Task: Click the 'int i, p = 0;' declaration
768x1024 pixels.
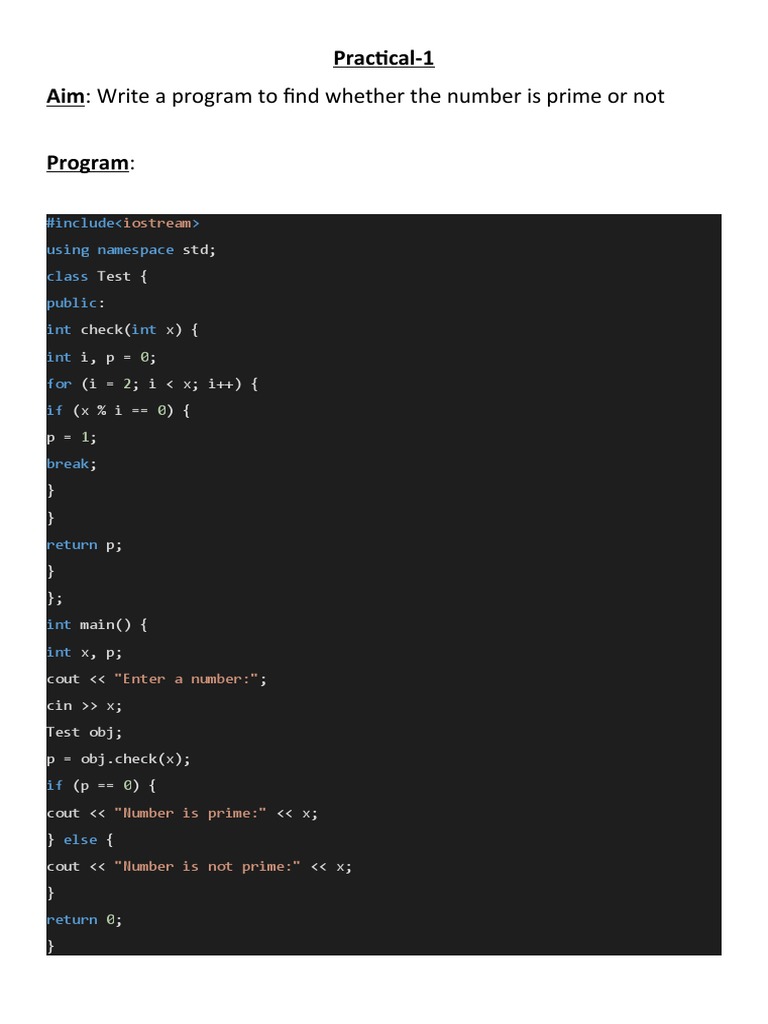Action: 101,357
